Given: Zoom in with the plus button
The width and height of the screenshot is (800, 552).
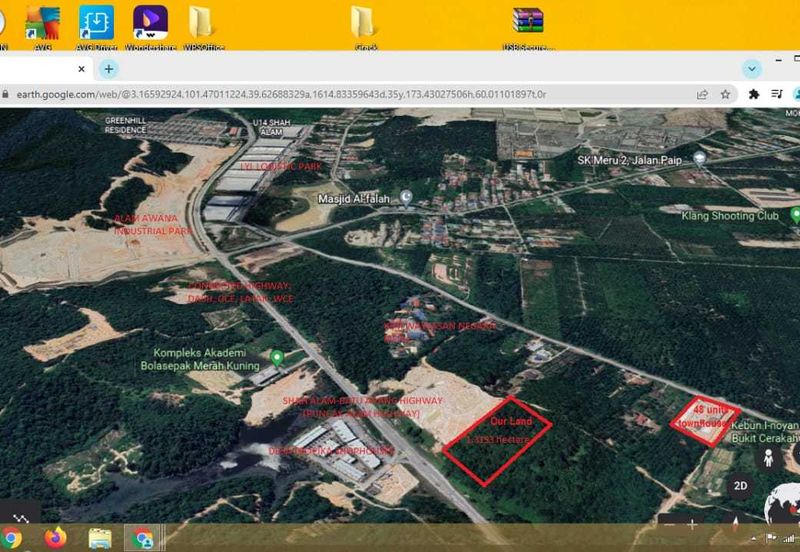Looking at the screenshot, I should click(x=692, y=524).
